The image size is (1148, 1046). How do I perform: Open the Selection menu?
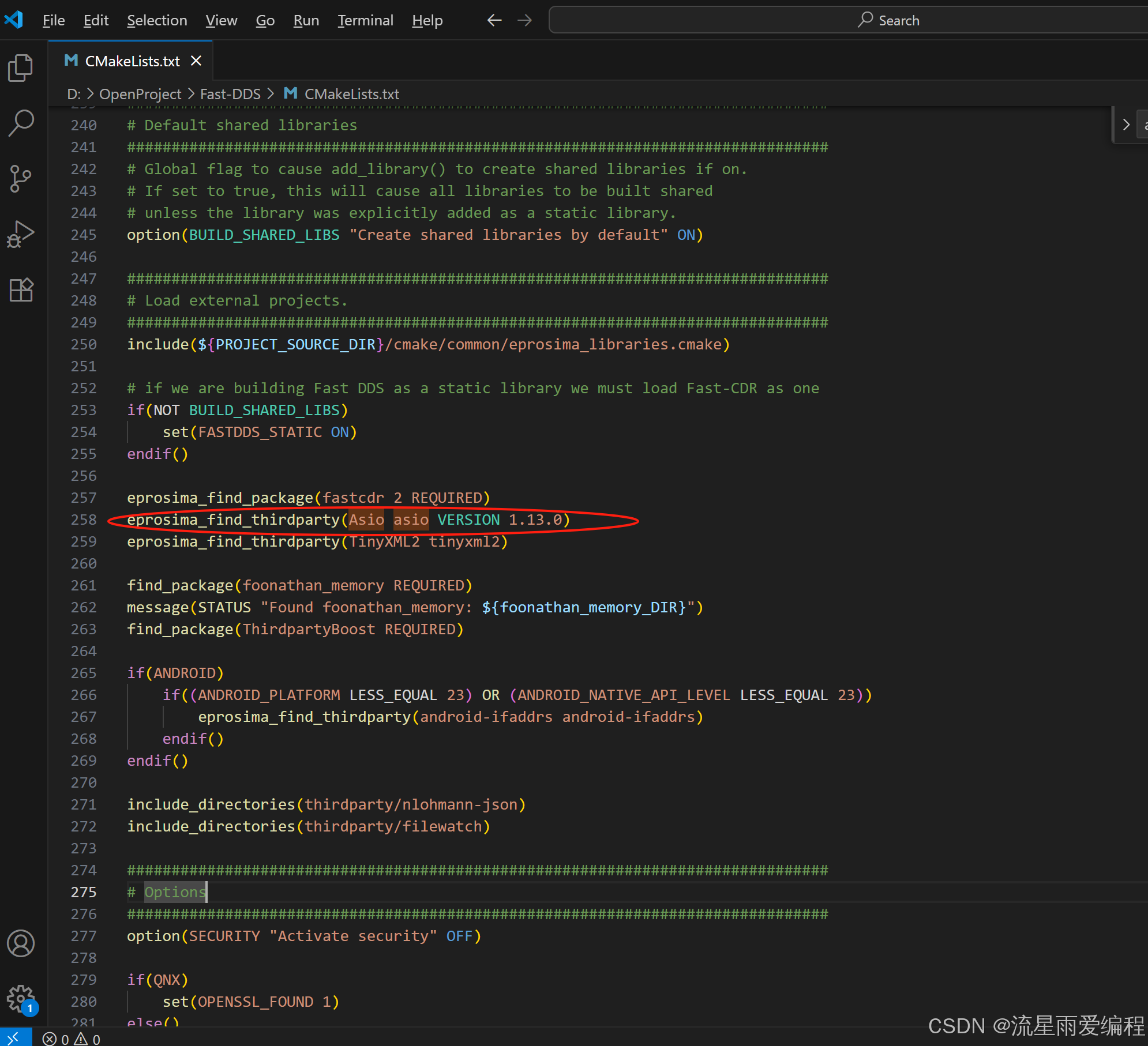point(157,21)
